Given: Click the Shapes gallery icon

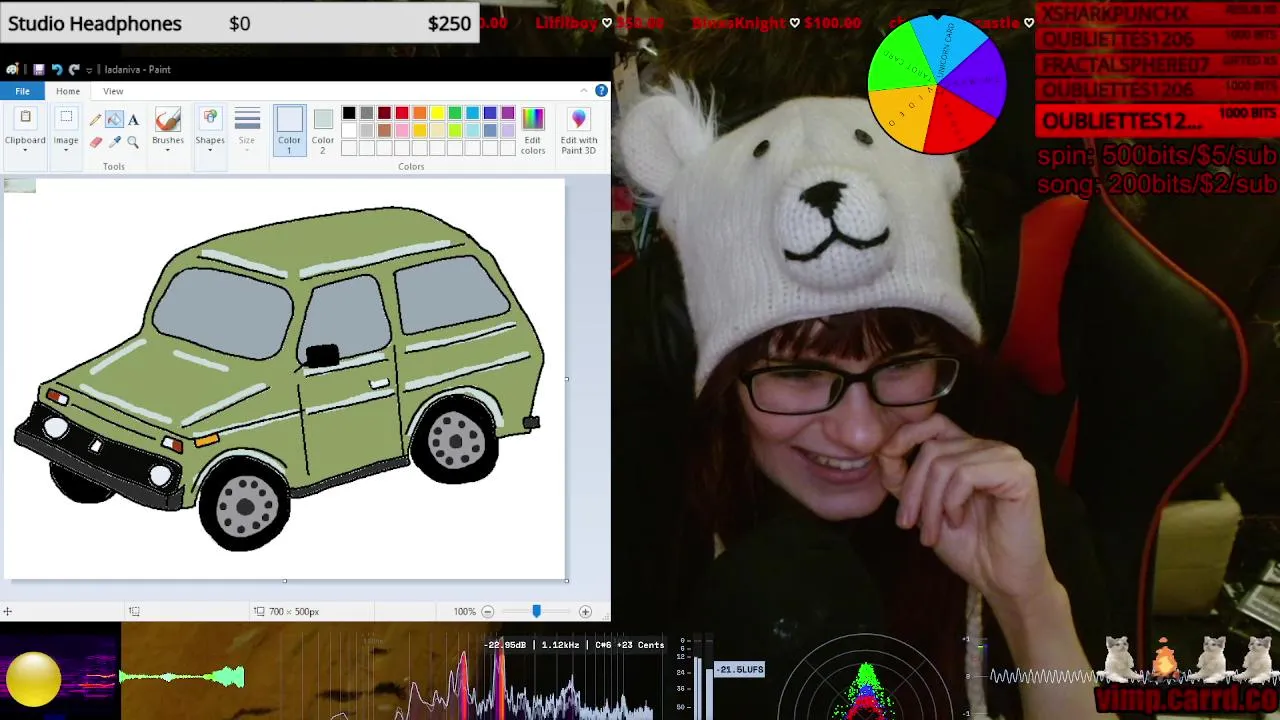Looking at the screenshot, I should (x=210, y=120).
